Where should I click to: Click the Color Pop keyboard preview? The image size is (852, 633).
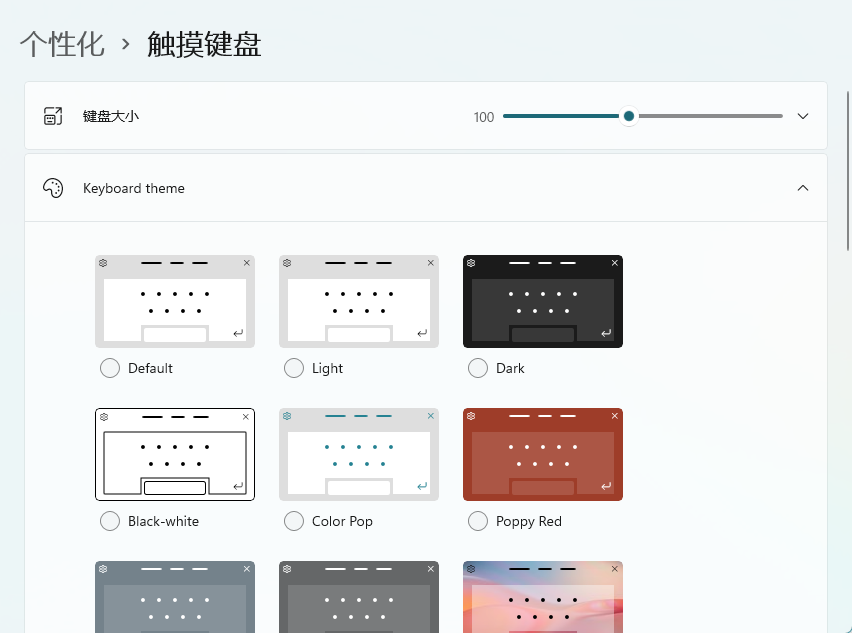pyautogui.click(x=359, y=454)
